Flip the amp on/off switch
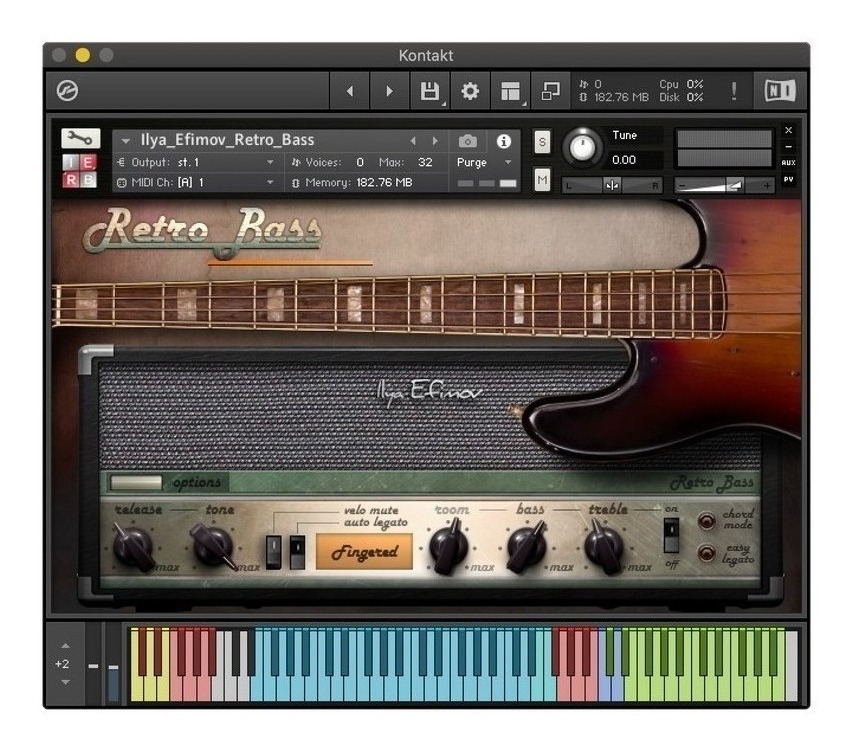Viewport: 856px width, 750px height. (671, 535)
